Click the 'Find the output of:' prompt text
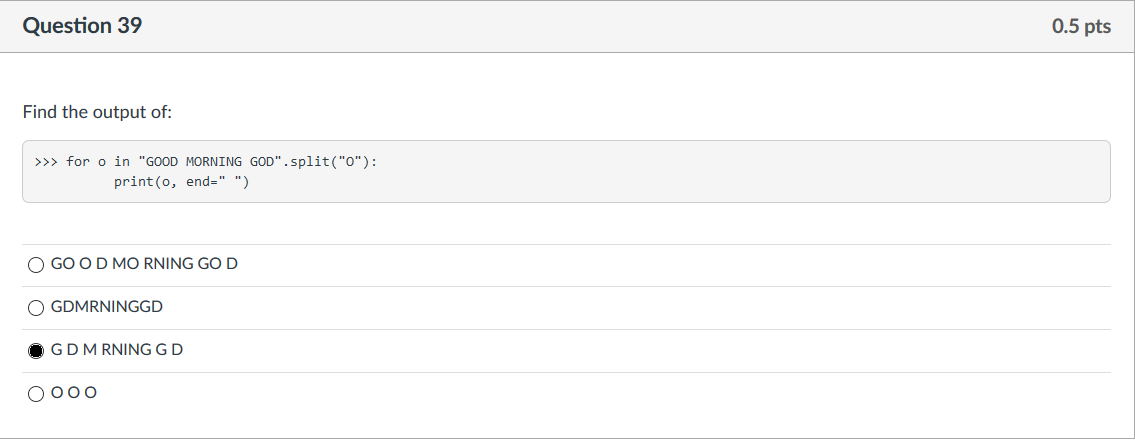 coord(98,113)
